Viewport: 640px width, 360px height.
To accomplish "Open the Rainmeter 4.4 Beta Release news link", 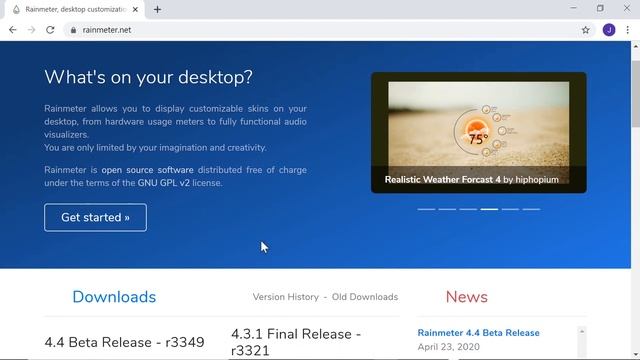I will [478, 333].
